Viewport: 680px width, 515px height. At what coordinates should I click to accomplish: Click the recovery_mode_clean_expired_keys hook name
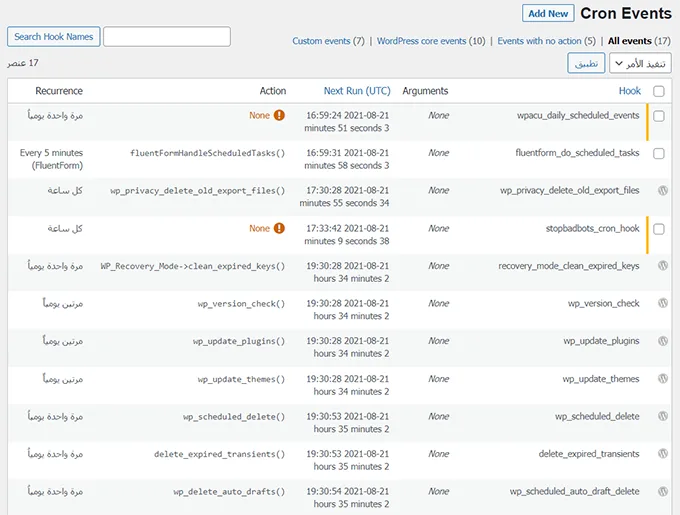[x=569, y=266]
